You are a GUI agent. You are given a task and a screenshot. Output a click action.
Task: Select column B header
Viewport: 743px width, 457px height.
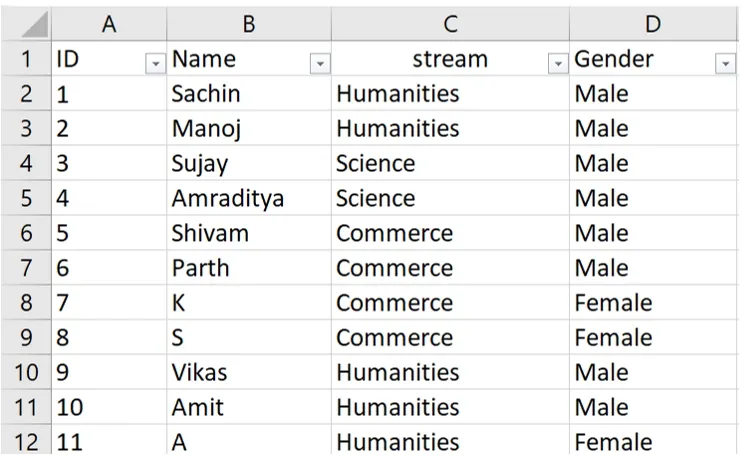249,24
